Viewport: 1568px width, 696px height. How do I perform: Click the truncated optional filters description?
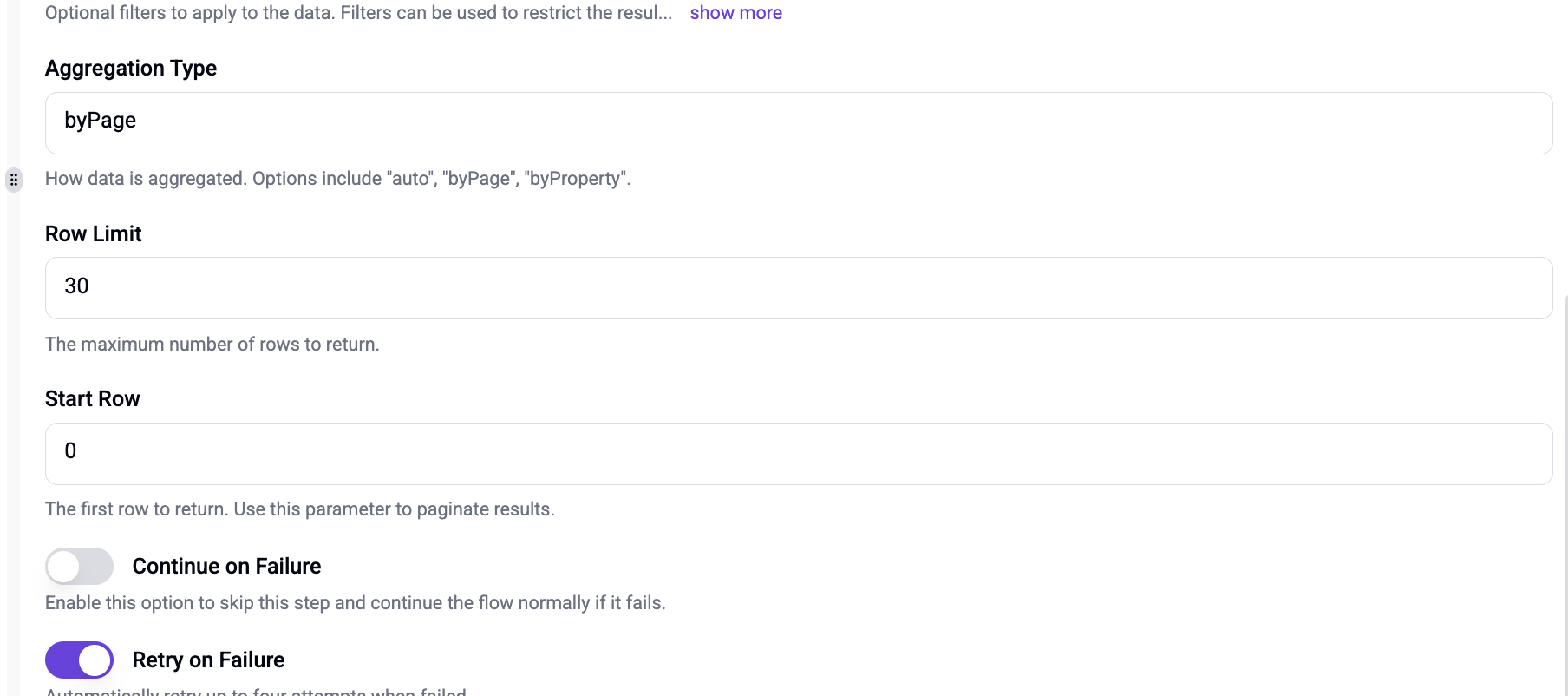[359, 13]
